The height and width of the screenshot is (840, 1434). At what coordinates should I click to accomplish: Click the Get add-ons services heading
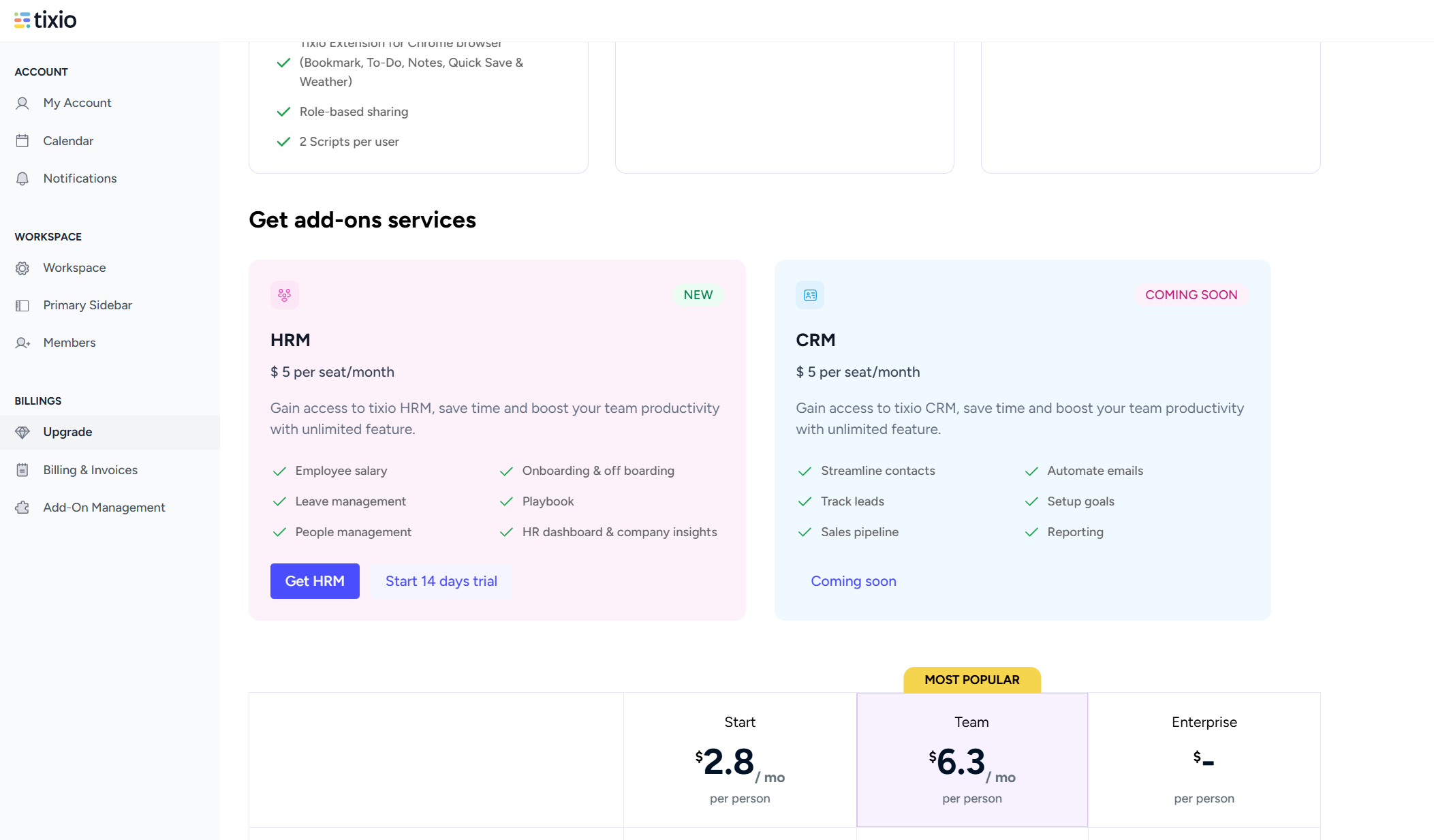tap(362, 220)
